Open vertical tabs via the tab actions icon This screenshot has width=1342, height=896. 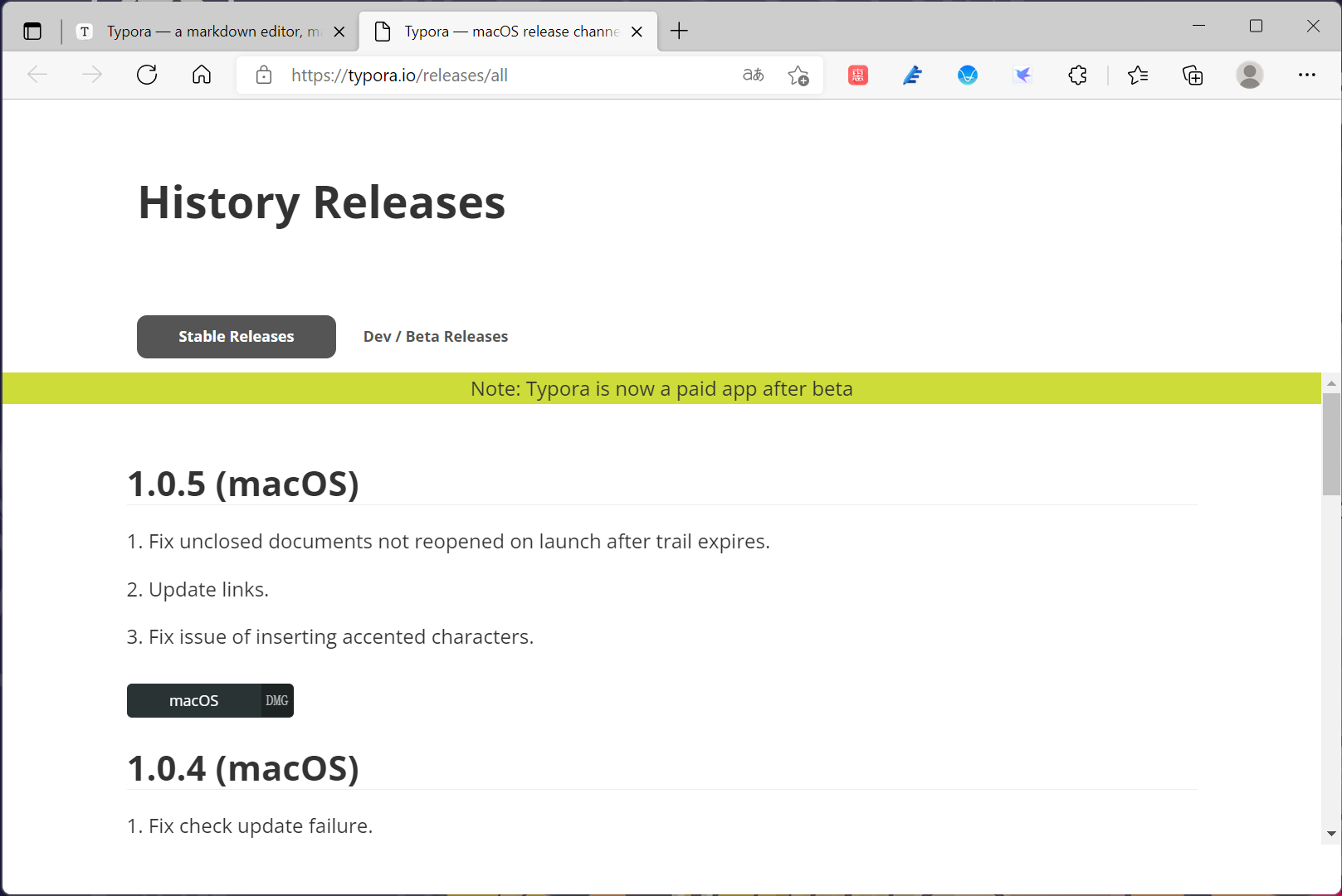(x=32, y=31)
